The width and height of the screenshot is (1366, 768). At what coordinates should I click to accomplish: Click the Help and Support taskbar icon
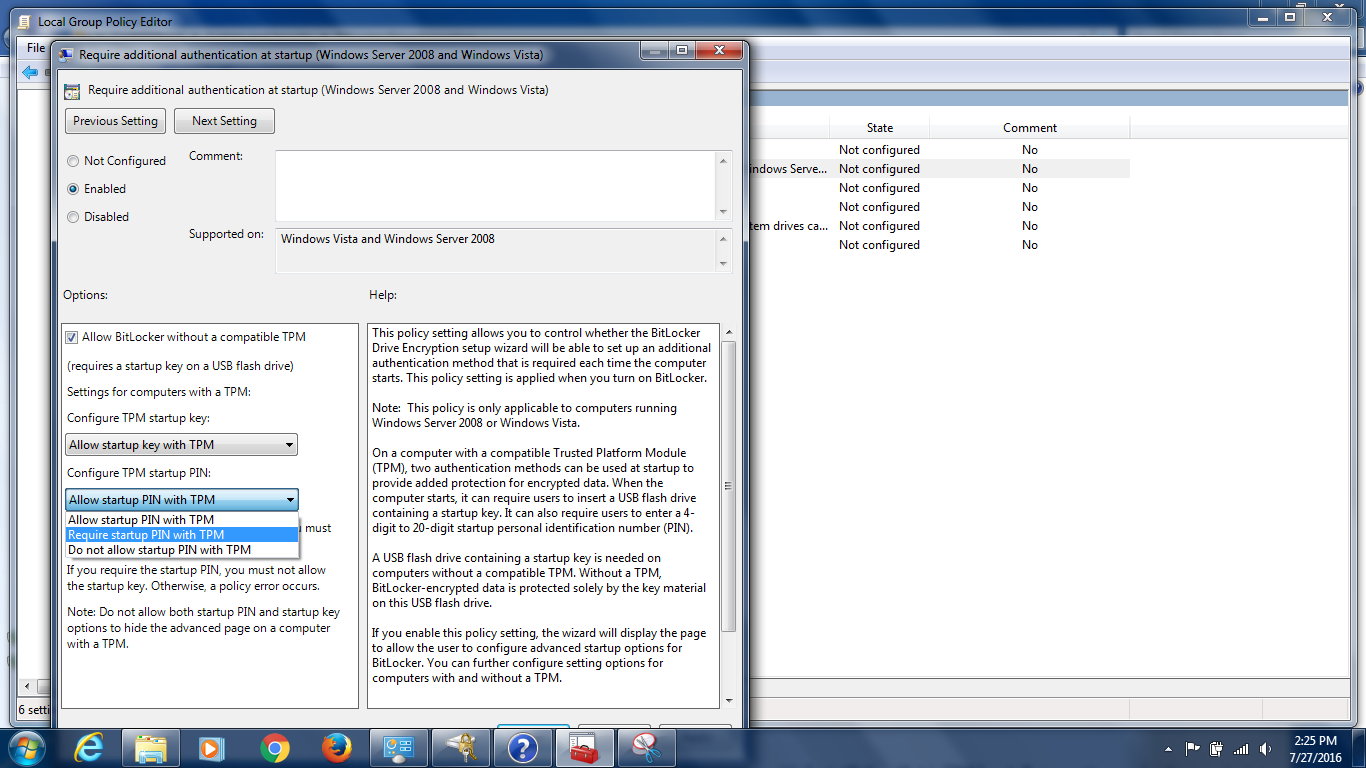click(523, 747)
